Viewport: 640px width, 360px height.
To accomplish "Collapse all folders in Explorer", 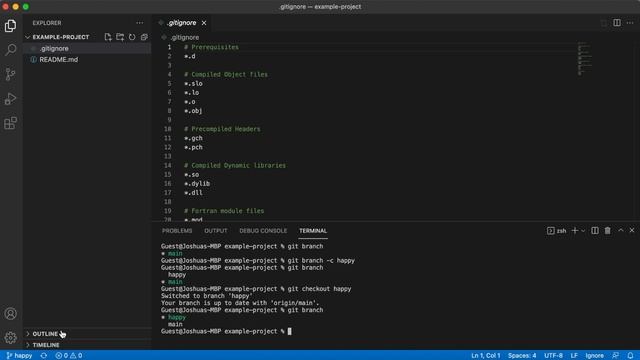I will click(x=144, y=37).
